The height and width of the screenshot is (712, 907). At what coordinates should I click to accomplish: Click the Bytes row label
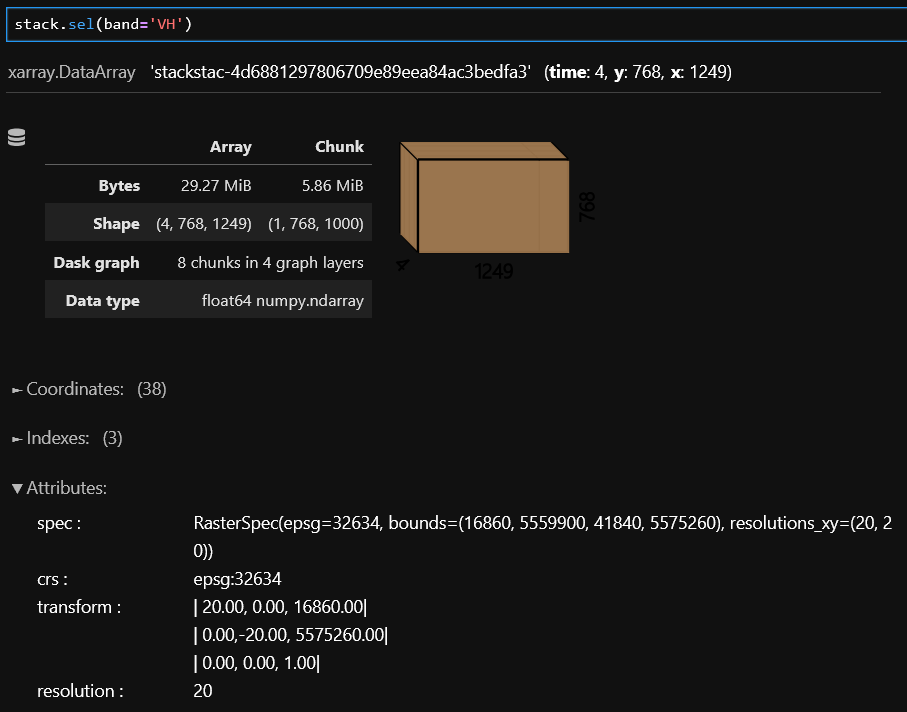coord(119,186)
